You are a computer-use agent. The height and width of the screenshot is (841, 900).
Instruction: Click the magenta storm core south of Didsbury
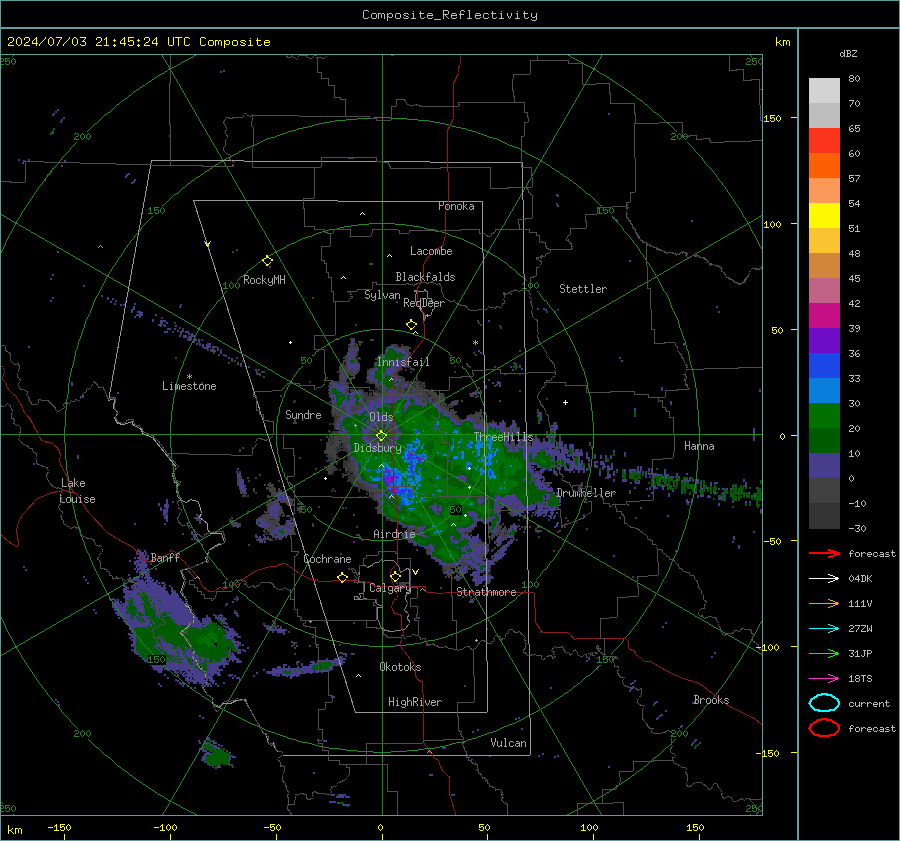389,479
